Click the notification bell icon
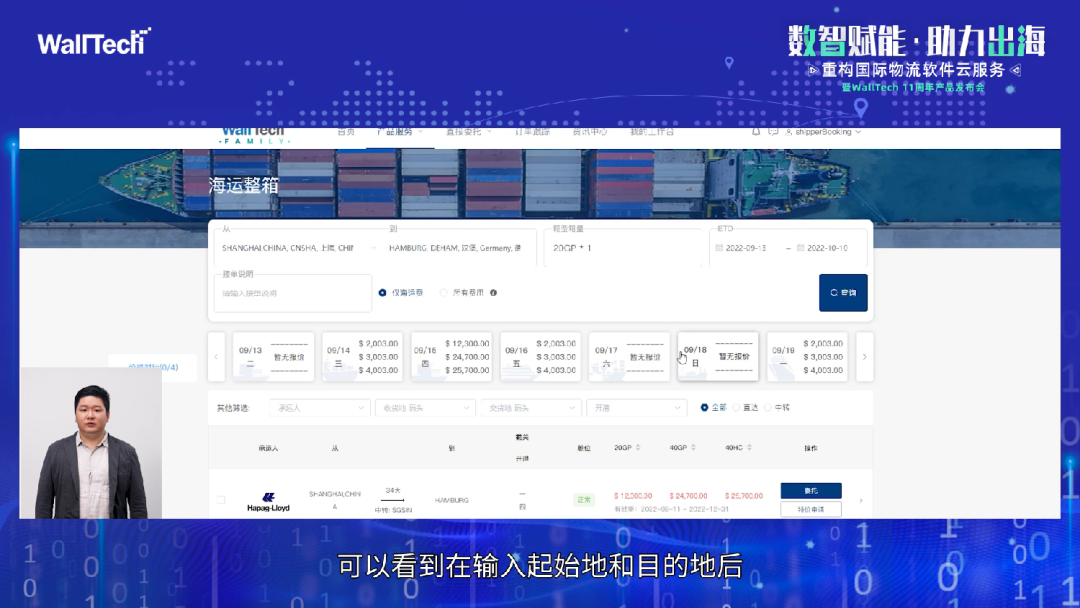Viewport: 1080px width, 608px height. (756, 131)
